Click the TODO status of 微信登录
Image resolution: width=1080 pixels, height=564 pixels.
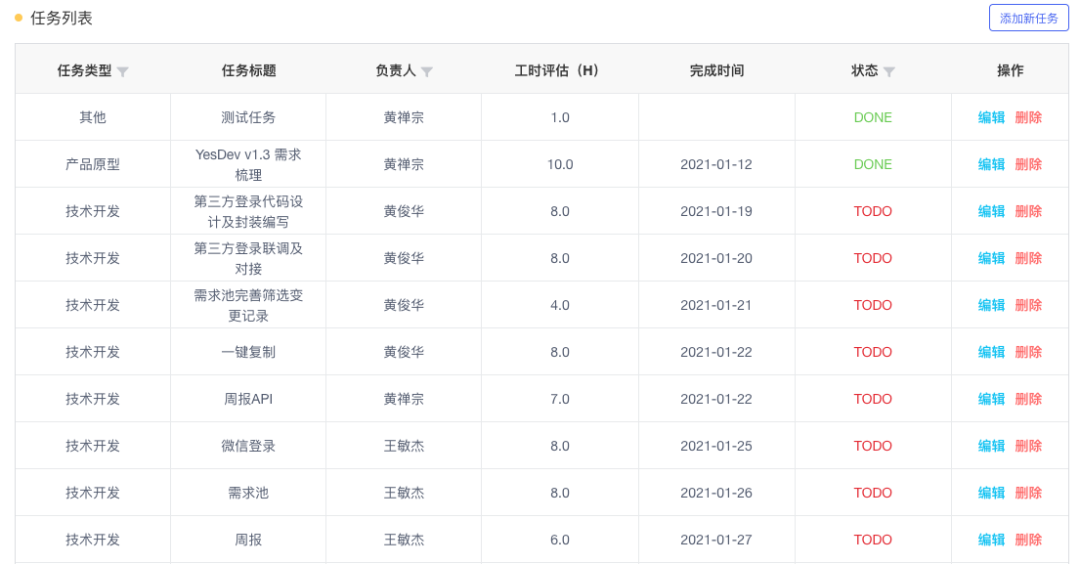(873, 446)
